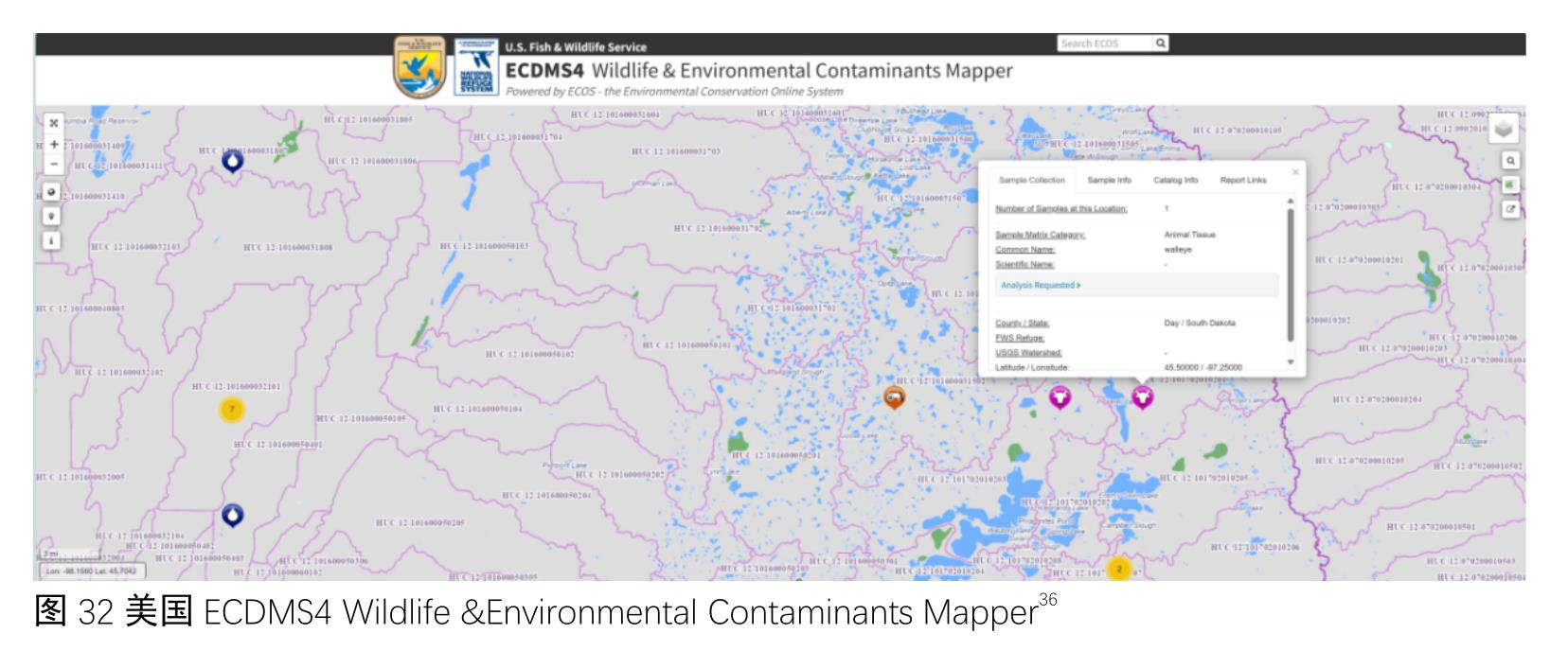Click into the Search ECOS field
Image resolution: width=1568 pixels, height=651 pixels.
(x=1105, y=44)
